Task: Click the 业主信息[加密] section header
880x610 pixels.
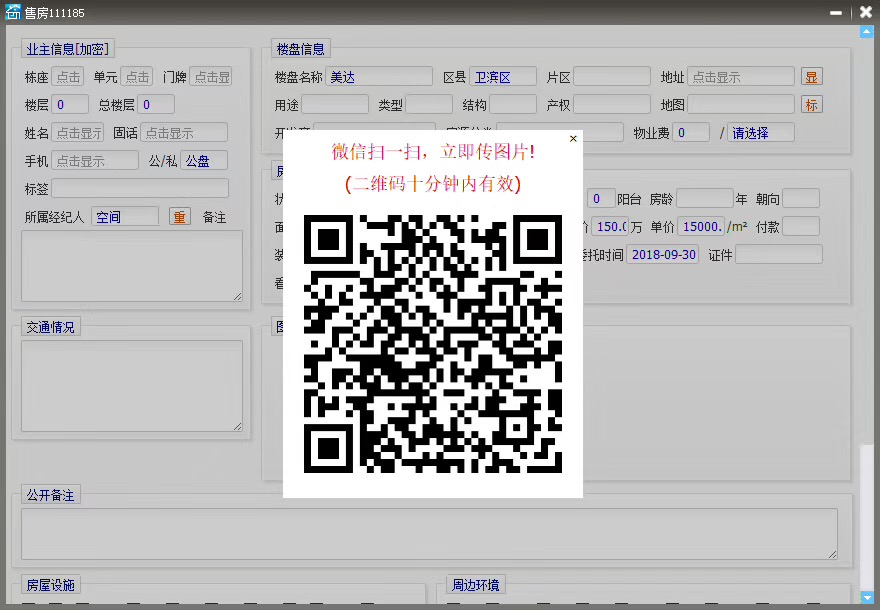Action: 67,49
